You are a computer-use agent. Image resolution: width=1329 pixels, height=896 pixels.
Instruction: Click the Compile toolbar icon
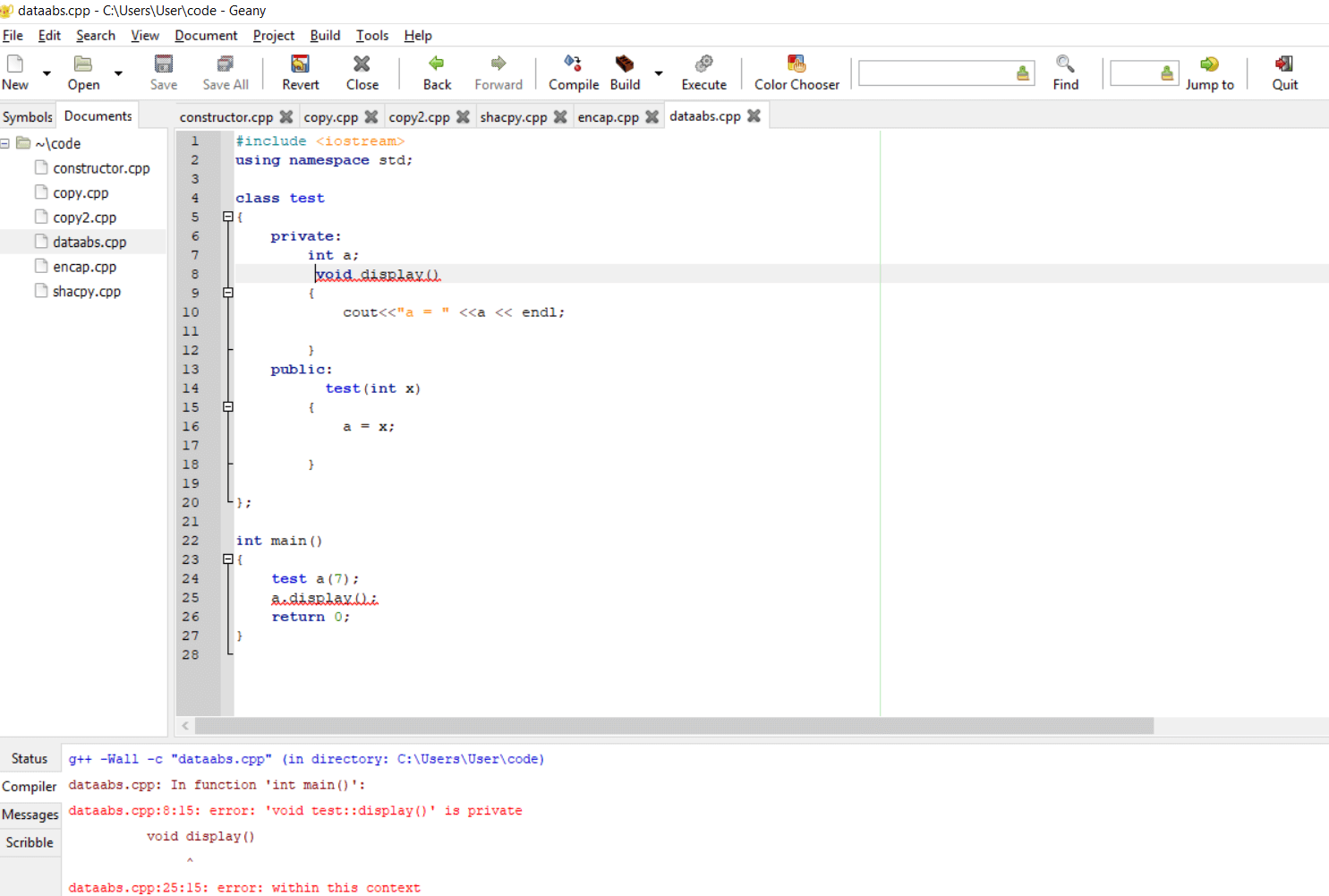point(573,64)
